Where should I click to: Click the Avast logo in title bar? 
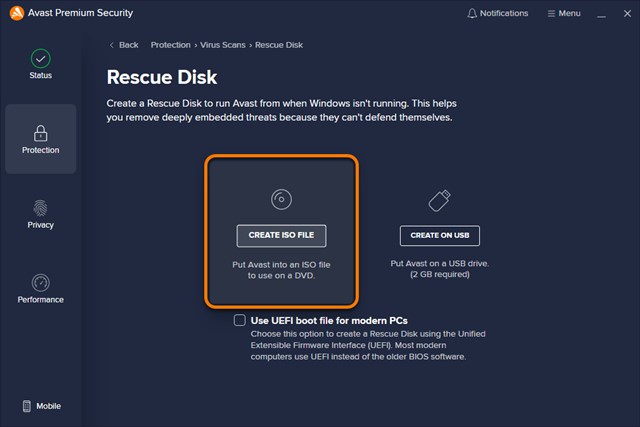click(x=17, y=13)
